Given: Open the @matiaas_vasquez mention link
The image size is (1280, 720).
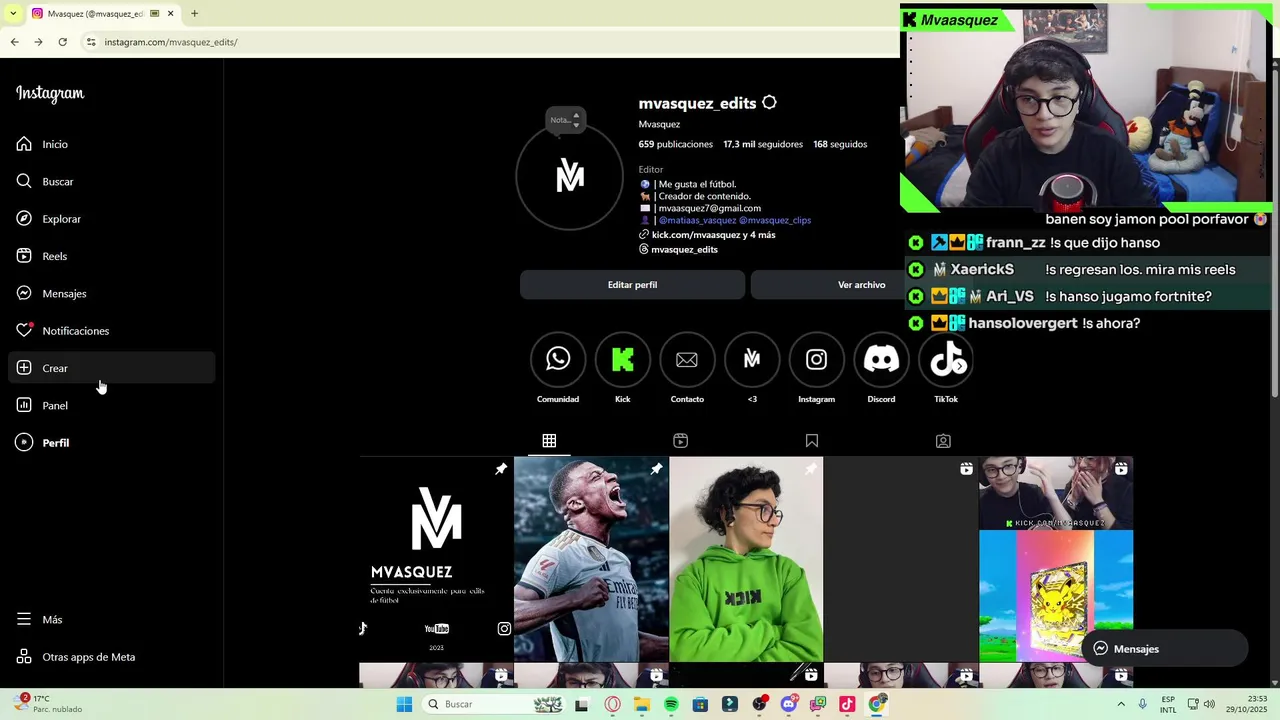Looking at the screenshot, I should 697,220.
